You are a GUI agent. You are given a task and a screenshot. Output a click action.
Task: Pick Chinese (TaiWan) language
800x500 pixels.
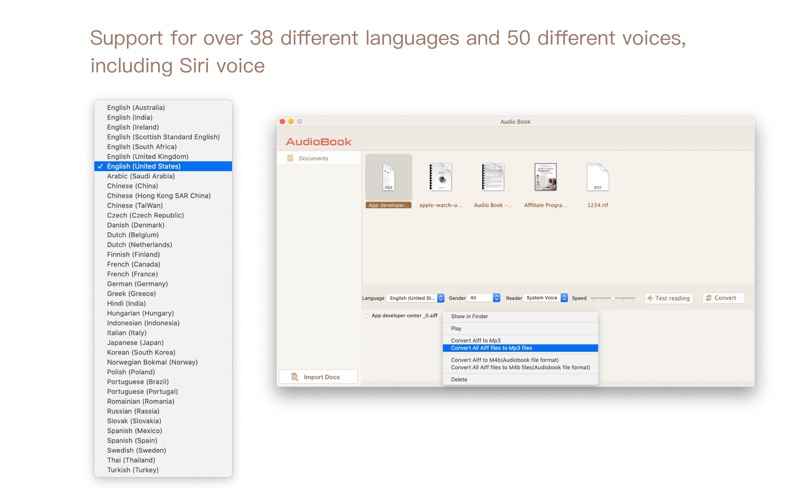[x=163, y=206]
